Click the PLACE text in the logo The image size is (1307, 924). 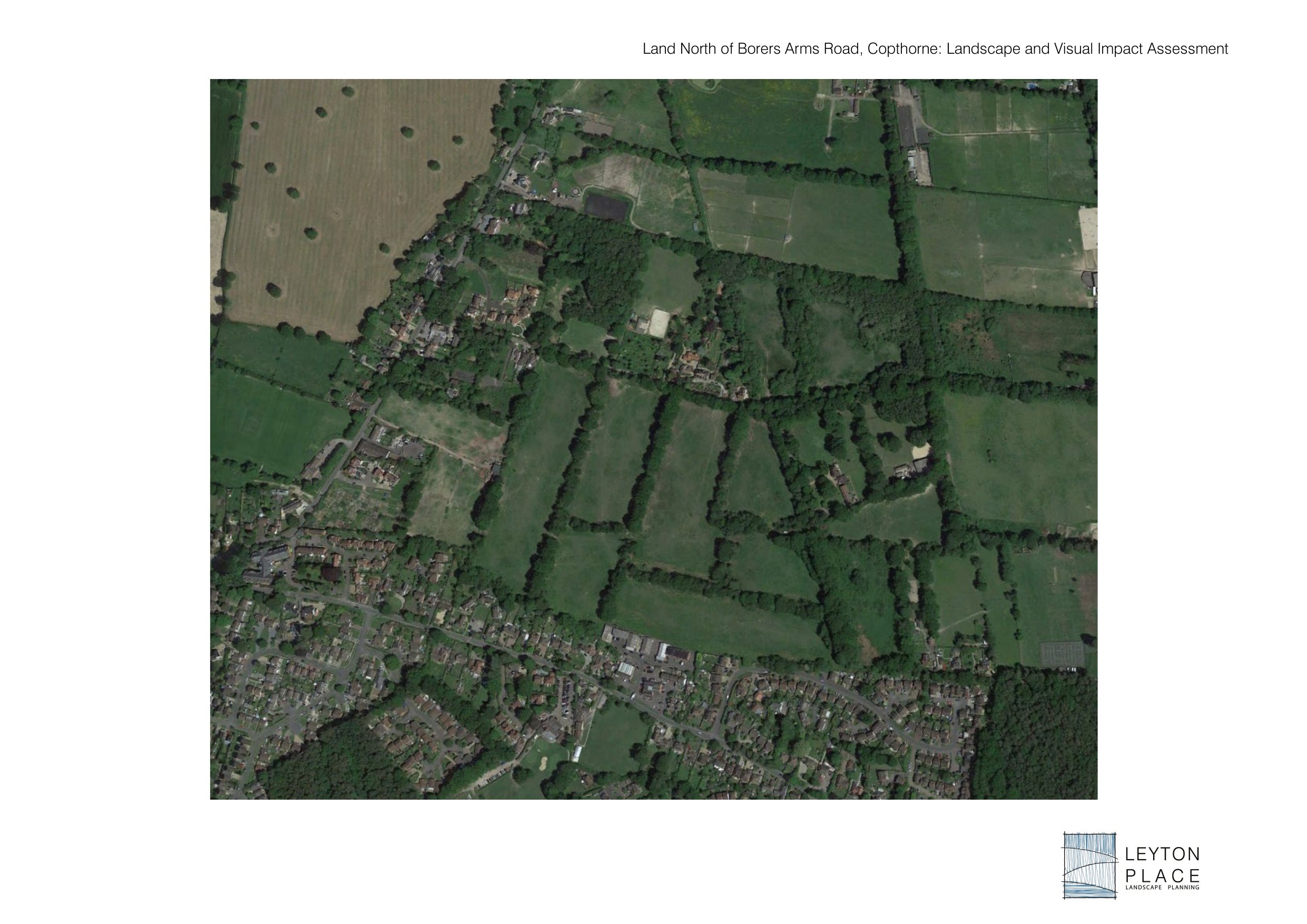point(1164,876)
